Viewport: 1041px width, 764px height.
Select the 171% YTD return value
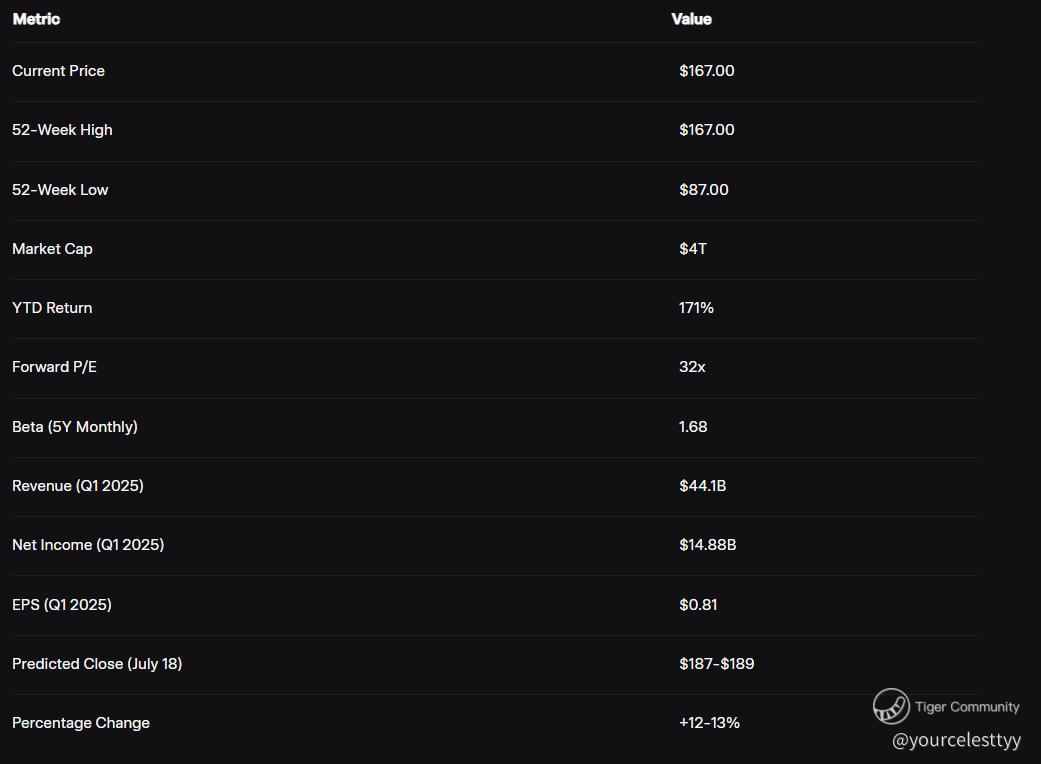tap(696, 308)
